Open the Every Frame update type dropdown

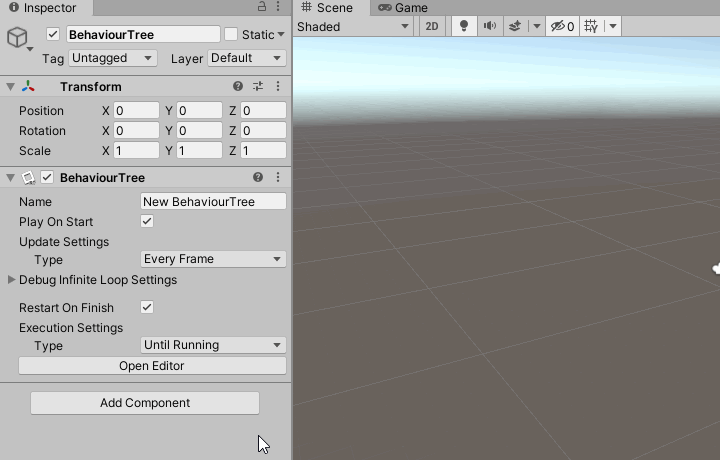click(x=213, y=259)
